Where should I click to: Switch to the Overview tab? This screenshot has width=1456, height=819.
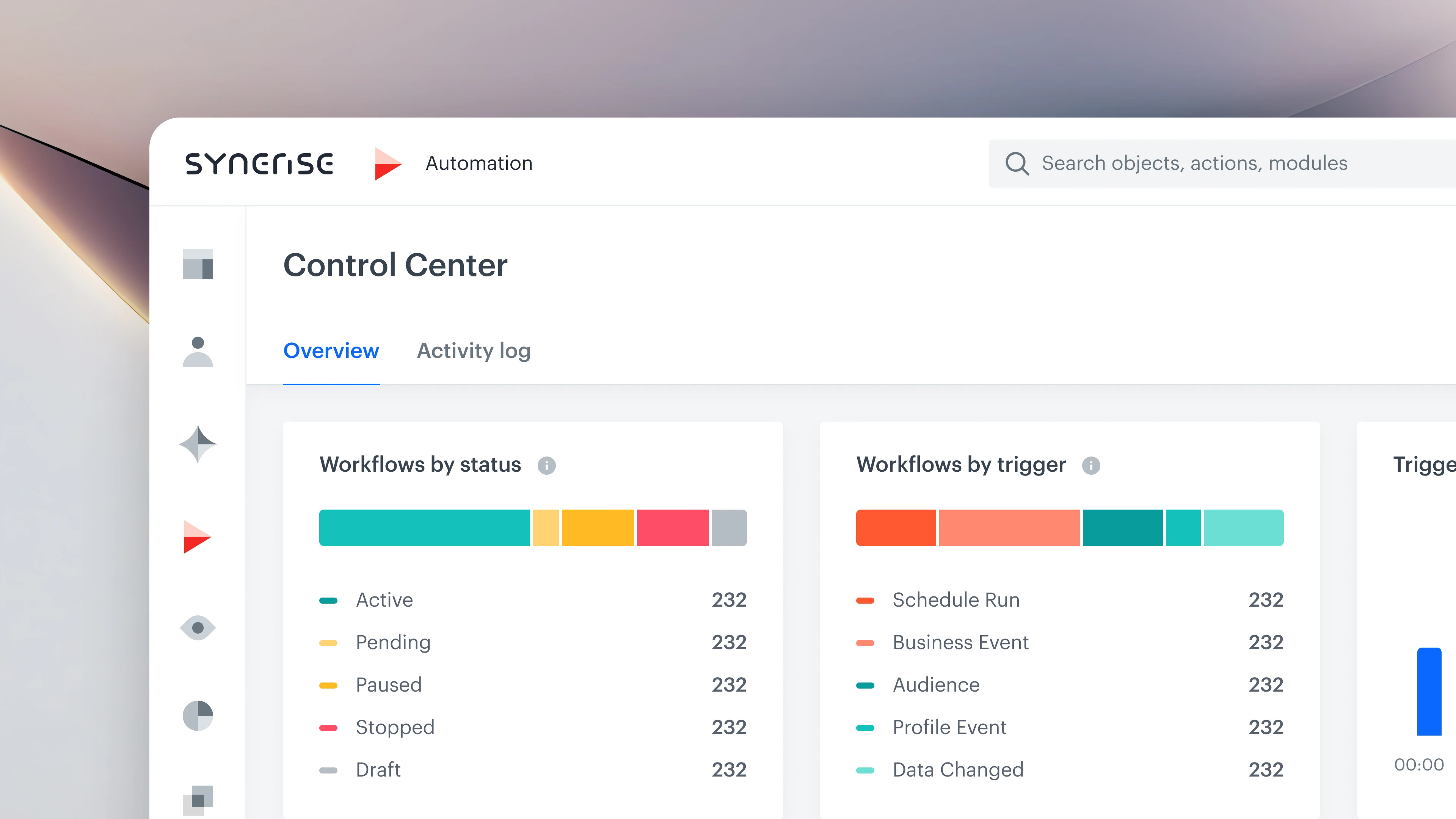[331, 351]
